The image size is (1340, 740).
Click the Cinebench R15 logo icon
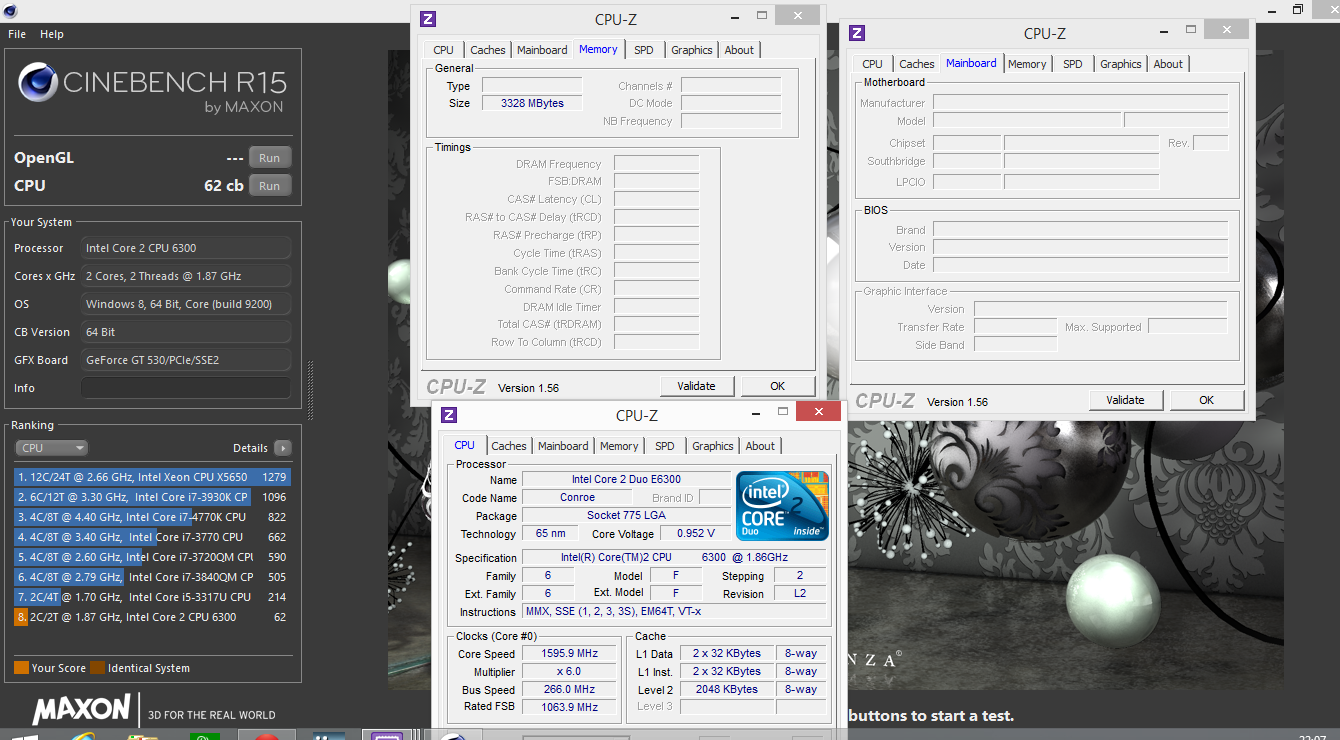coord(37,82)
